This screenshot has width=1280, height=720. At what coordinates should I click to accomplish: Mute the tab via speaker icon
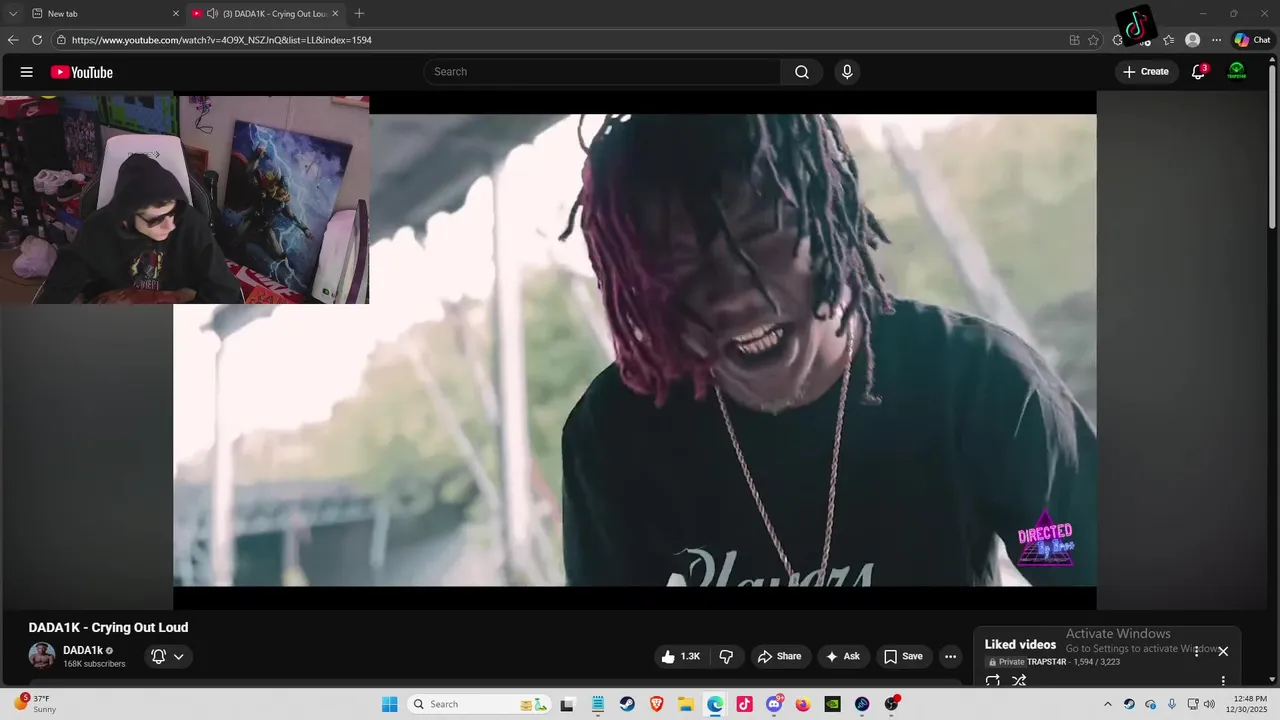pyautogui.click(x=212, y=13)
